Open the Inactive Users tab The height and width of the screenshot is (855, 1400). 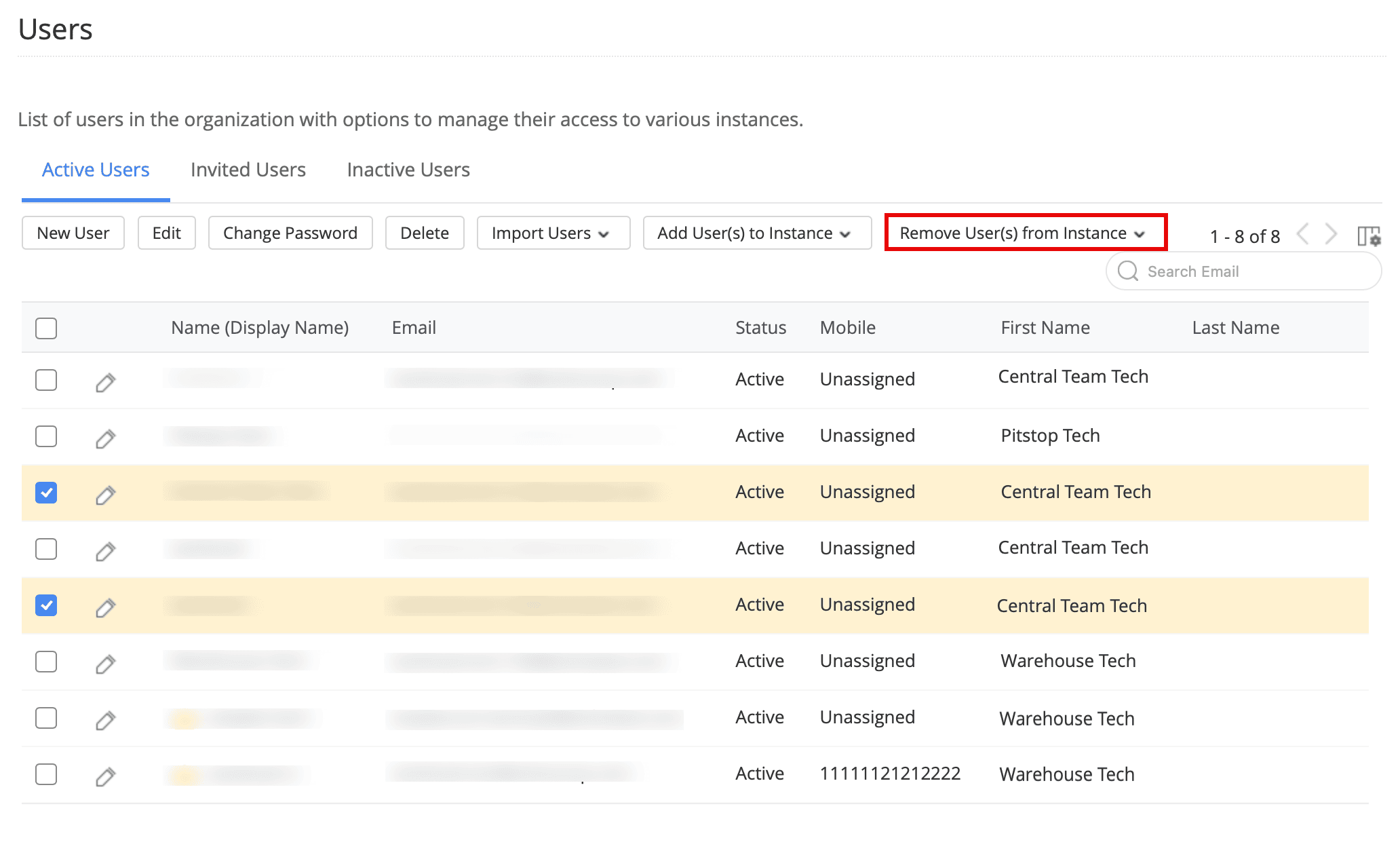point(408,170)
